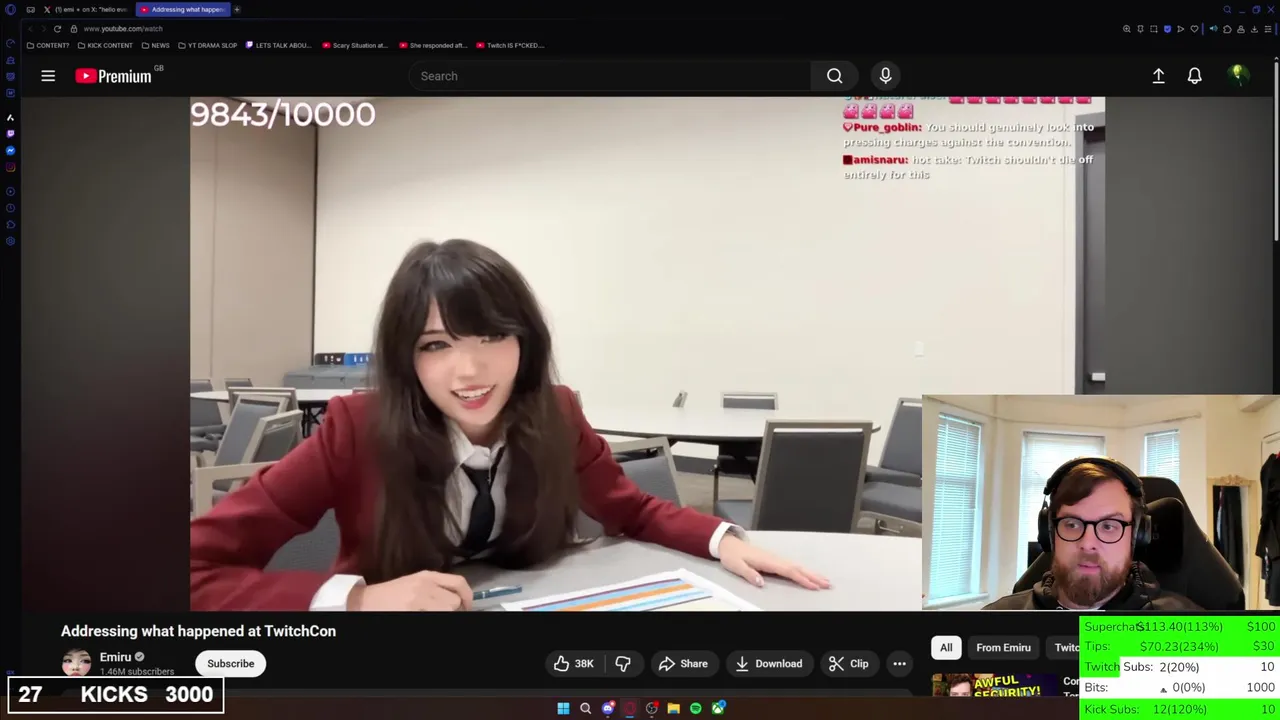Share the video using Share button
This screenshot has height=720, width=1280.
(x=683, y=664)
